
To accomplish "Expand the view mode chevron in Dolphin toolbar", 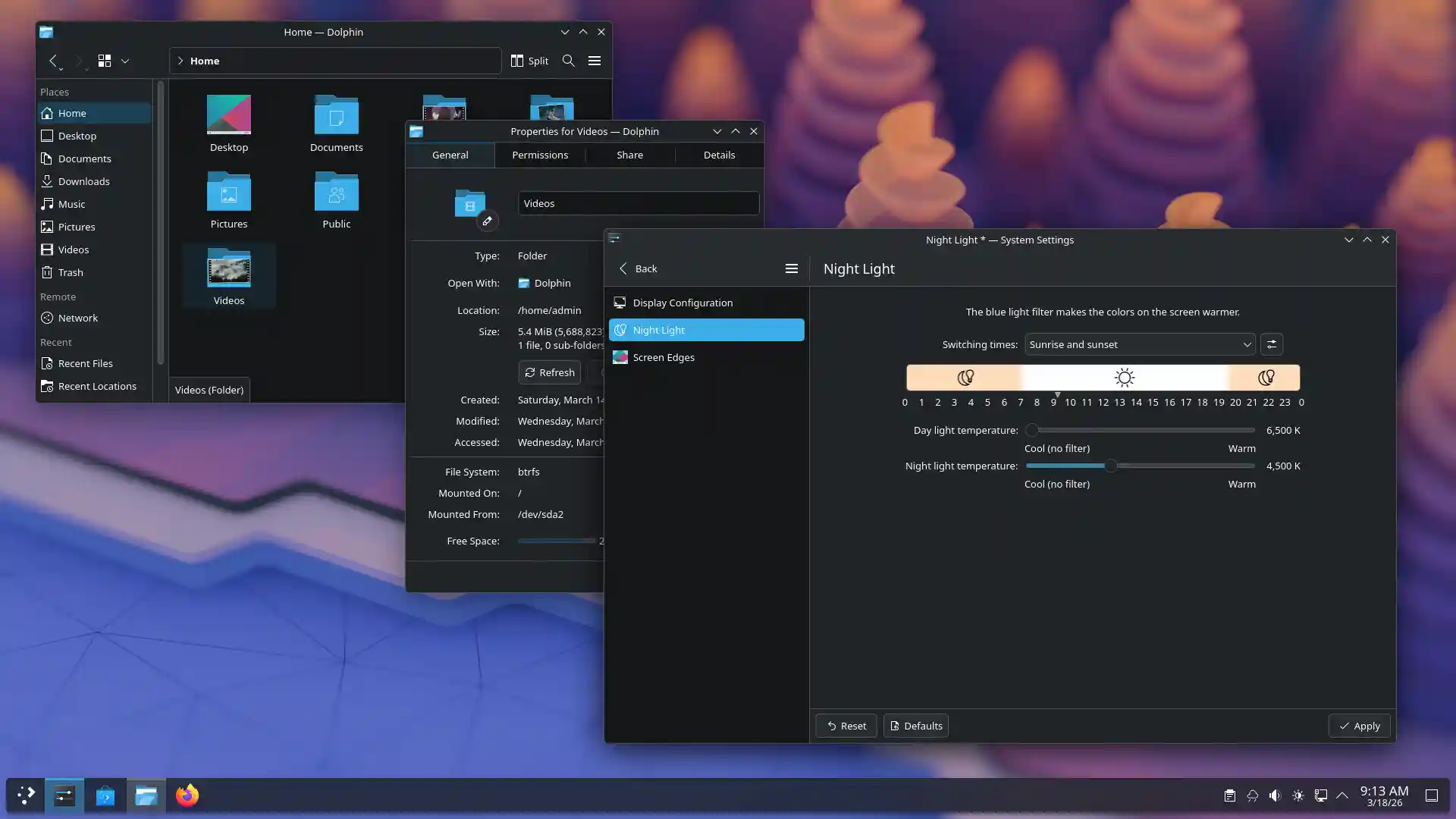I will 125,61.
